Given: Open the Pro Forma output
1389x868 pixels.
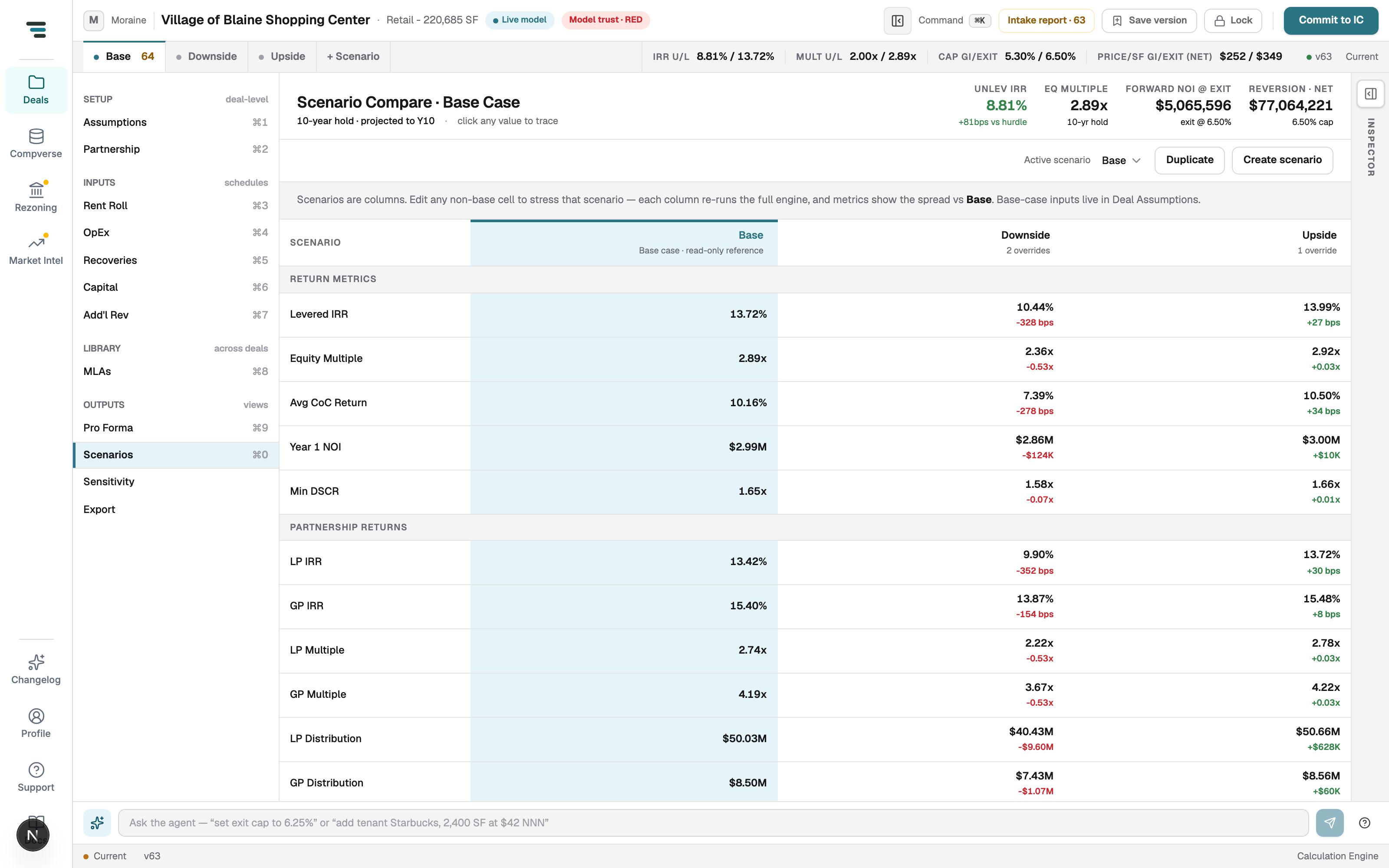Looking at the screenshot, I should click(x=176, y=427).
